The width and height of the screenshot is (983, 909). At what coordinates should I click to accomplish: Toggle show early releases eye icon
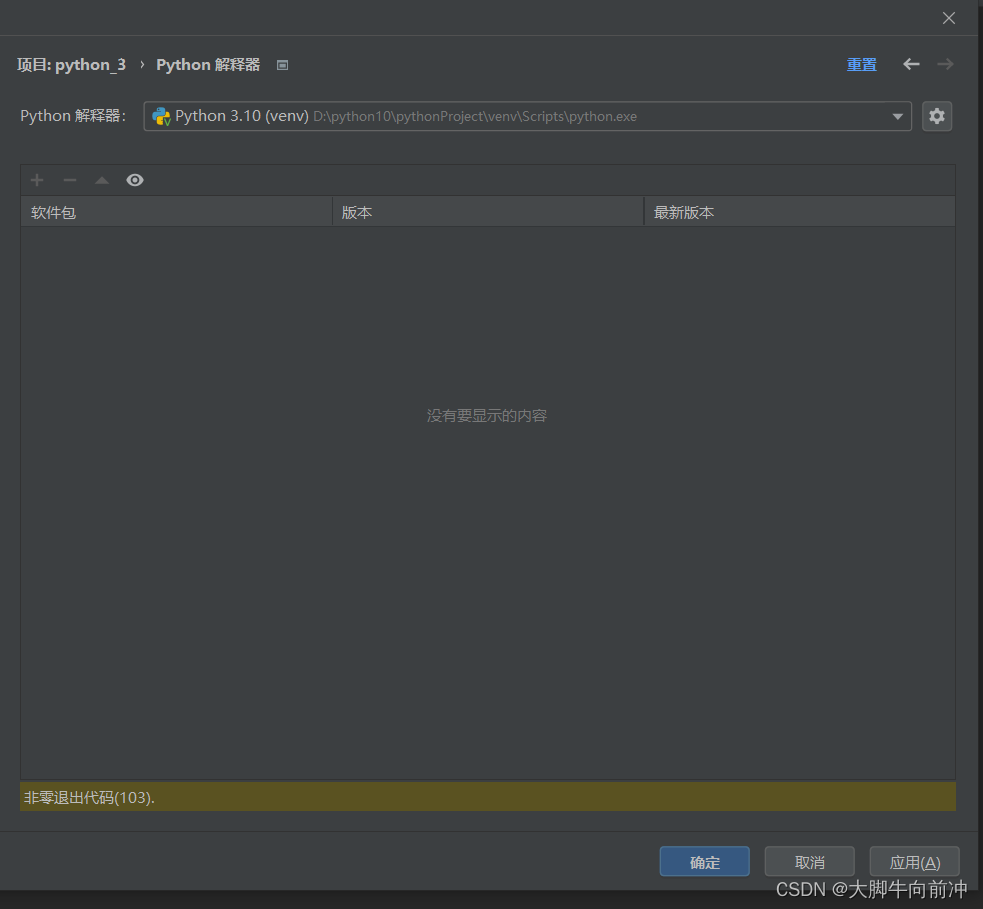tap(135, 181)
